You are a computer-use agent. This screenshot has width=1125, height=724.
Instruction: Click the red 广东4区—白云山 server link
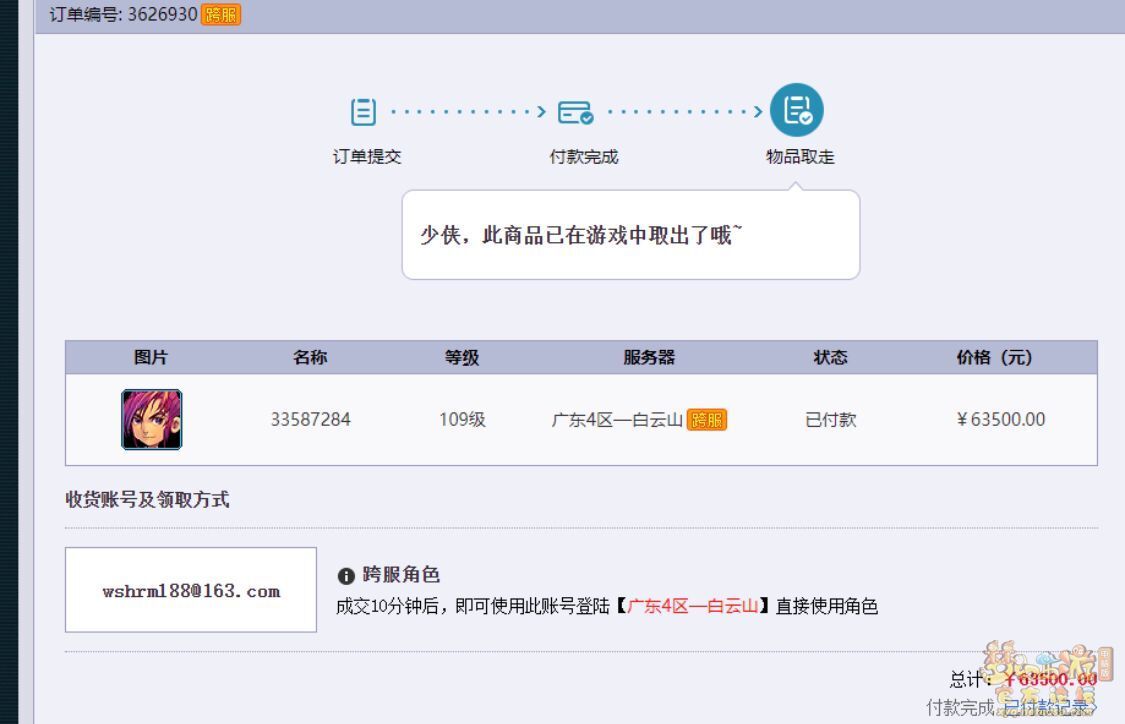click(692, 606)
